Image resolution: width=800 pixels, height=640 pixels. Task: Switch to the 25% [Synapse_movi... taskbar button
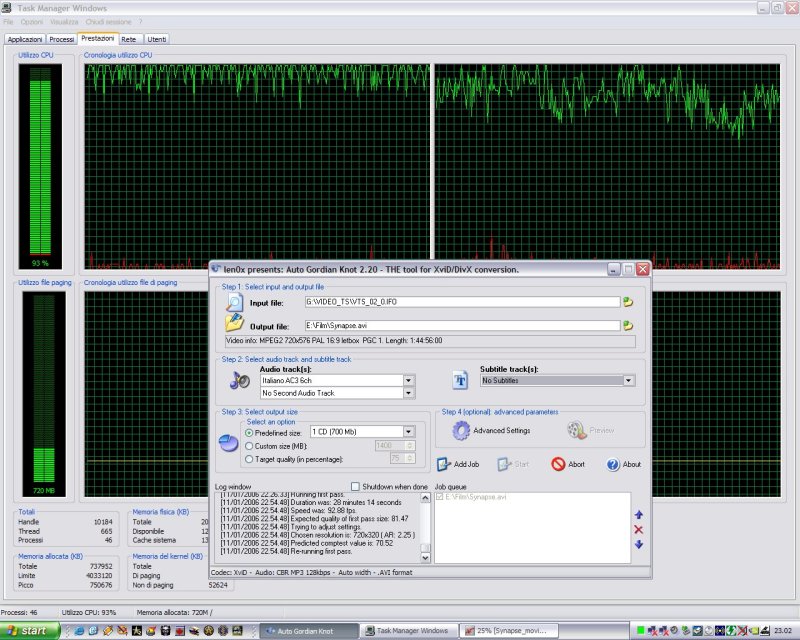pos(509,631)
